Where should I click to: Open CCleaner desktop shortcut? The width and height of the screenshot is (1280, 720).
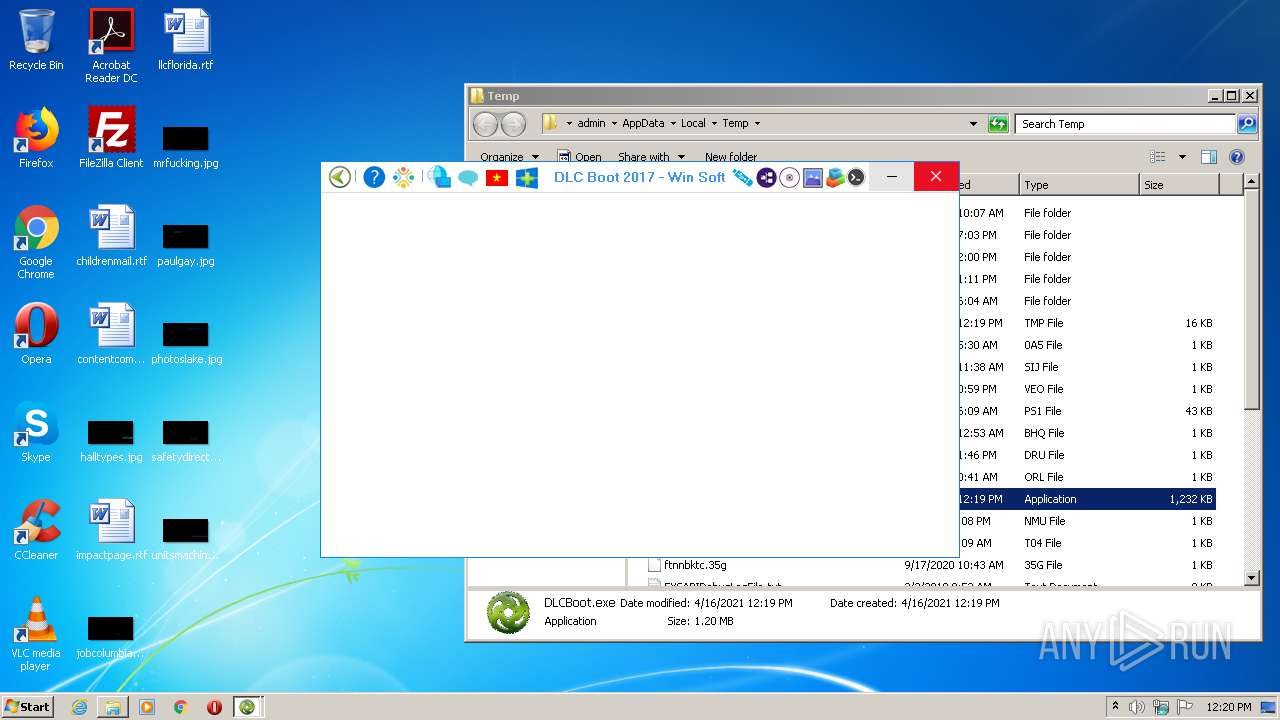coord(36,530)
